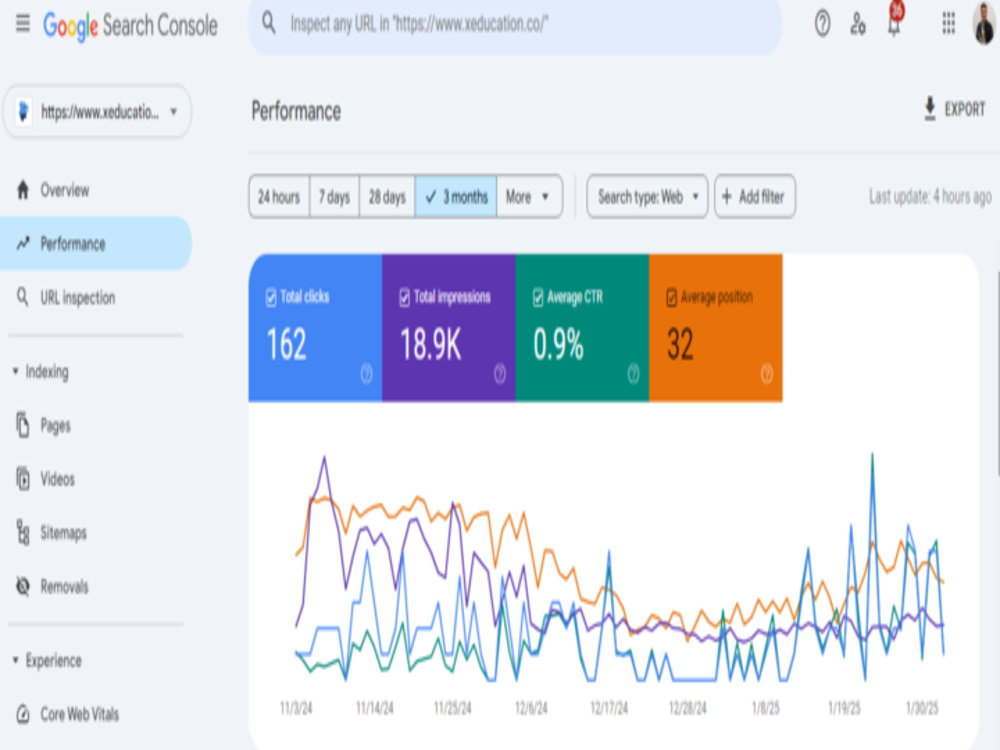Open the More date range dropdown
The height and width of the screenshot is (750, 1000).
pyautogui.click(x=529, y=196)
